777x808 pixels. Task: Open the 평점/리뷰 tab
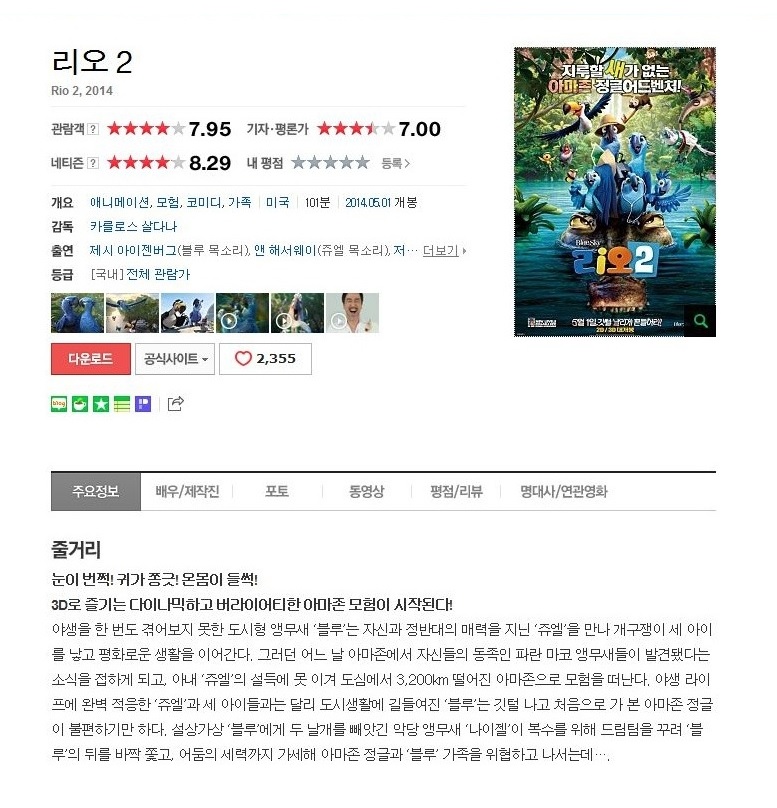point(457,492)
